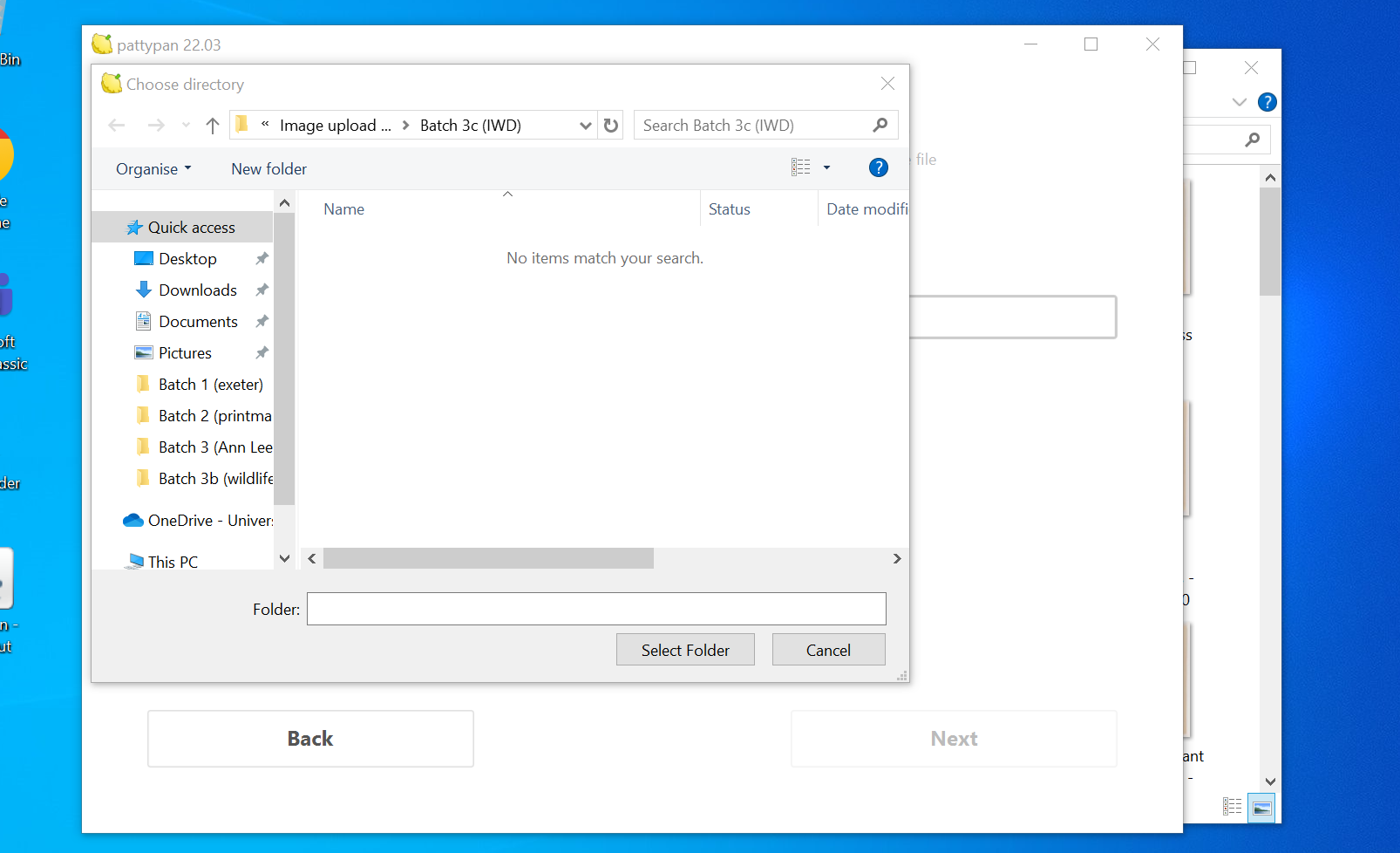Refresh the Batch 3c (IWD) folder
The height and width of the screenshot is (853, 1400).
[x=611, y=126]
